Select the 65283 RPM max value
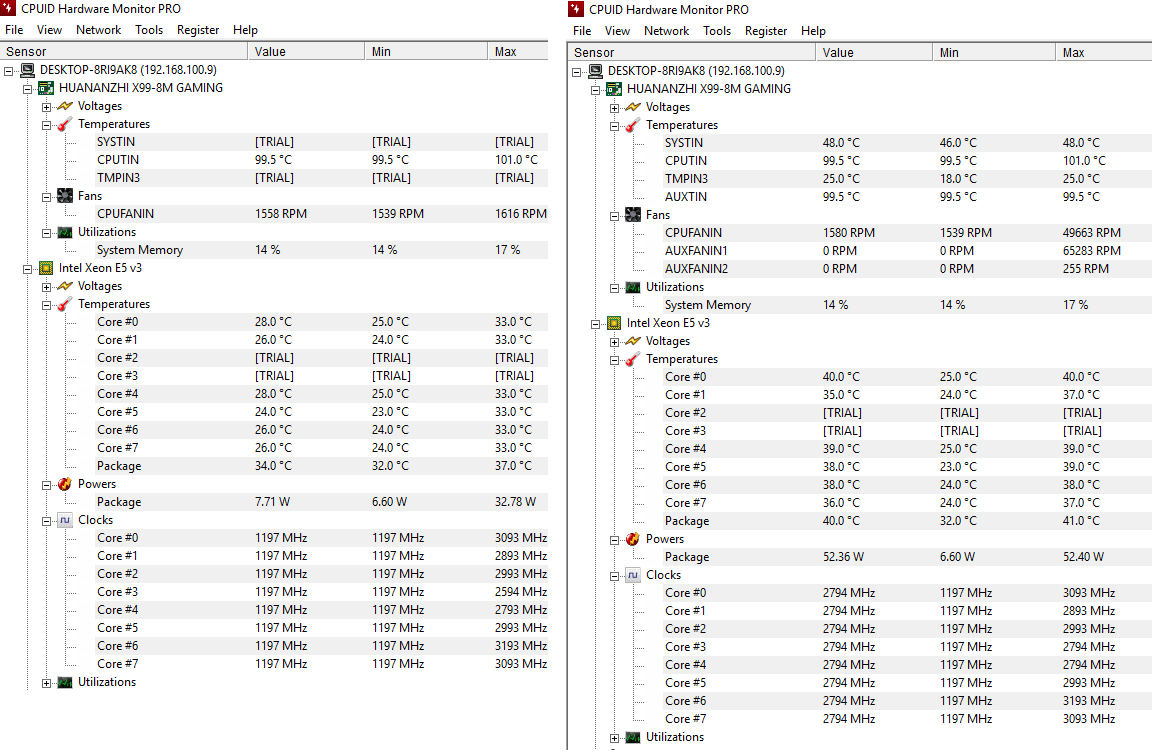Screen dimensions: 1152x752 click(1092, 250)
